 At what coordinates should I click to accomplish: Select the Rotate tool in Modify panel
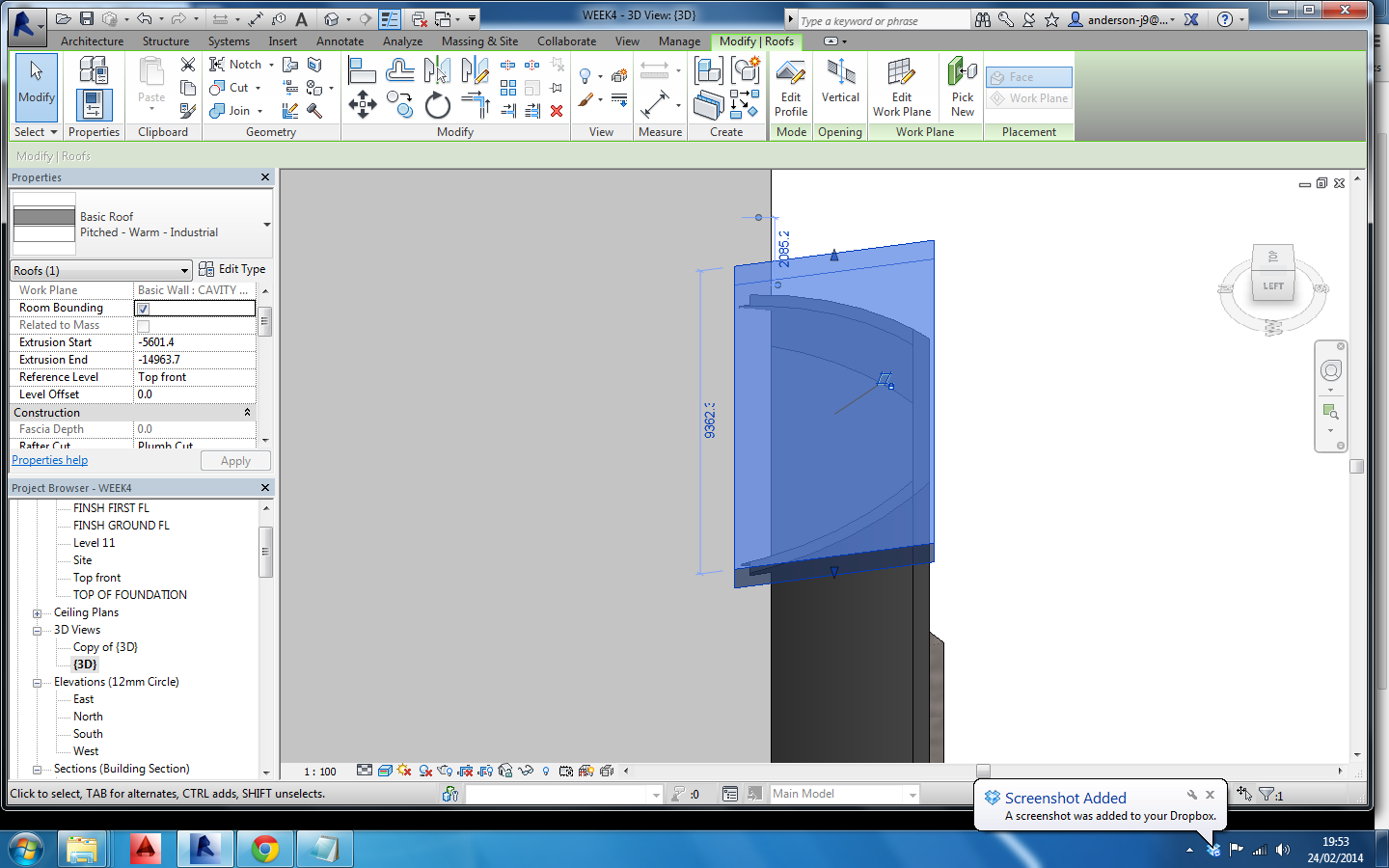438,104
